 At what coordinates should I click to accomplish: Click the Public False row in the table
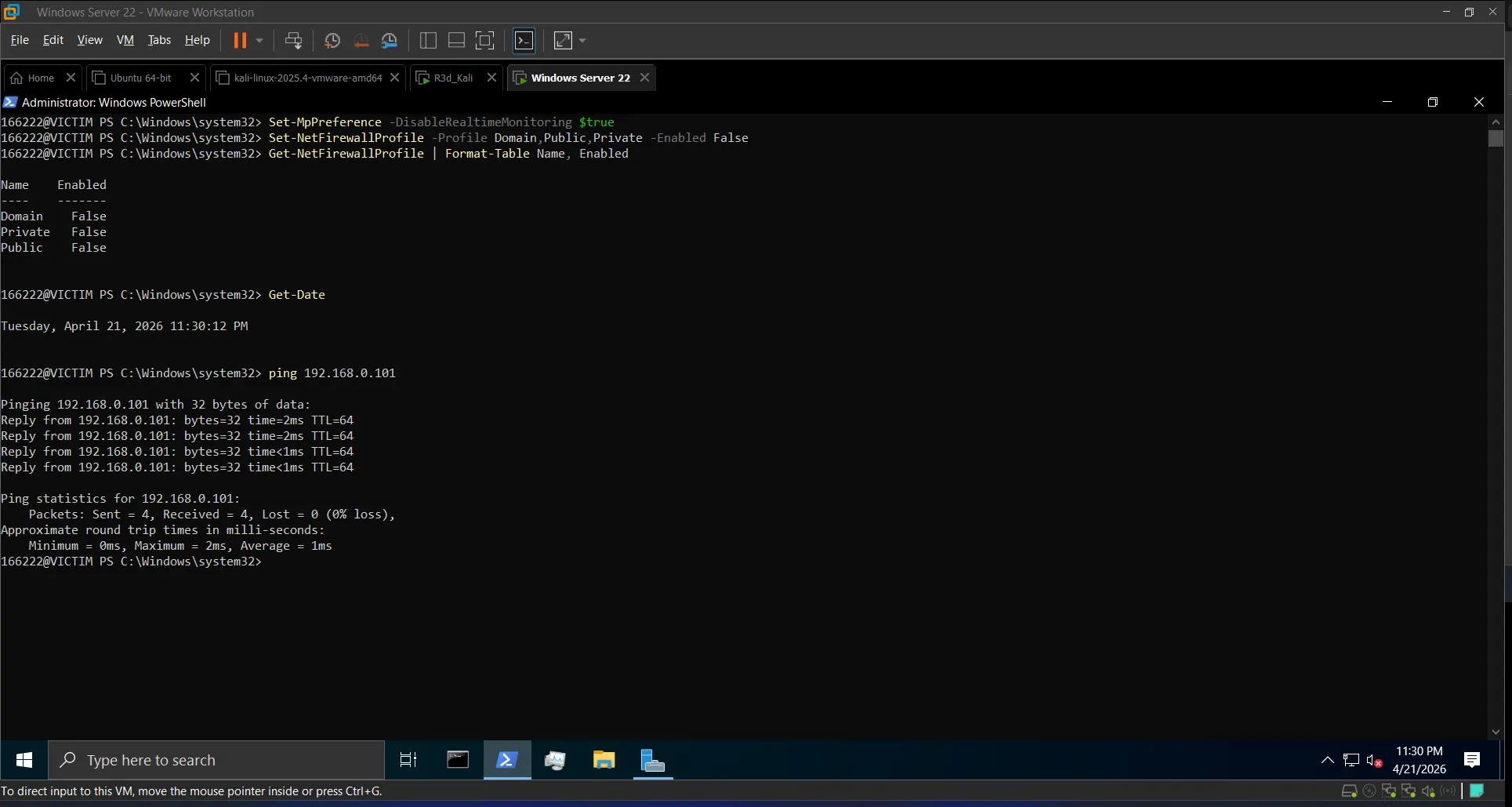pyautogui.click(x=53, y=248)
